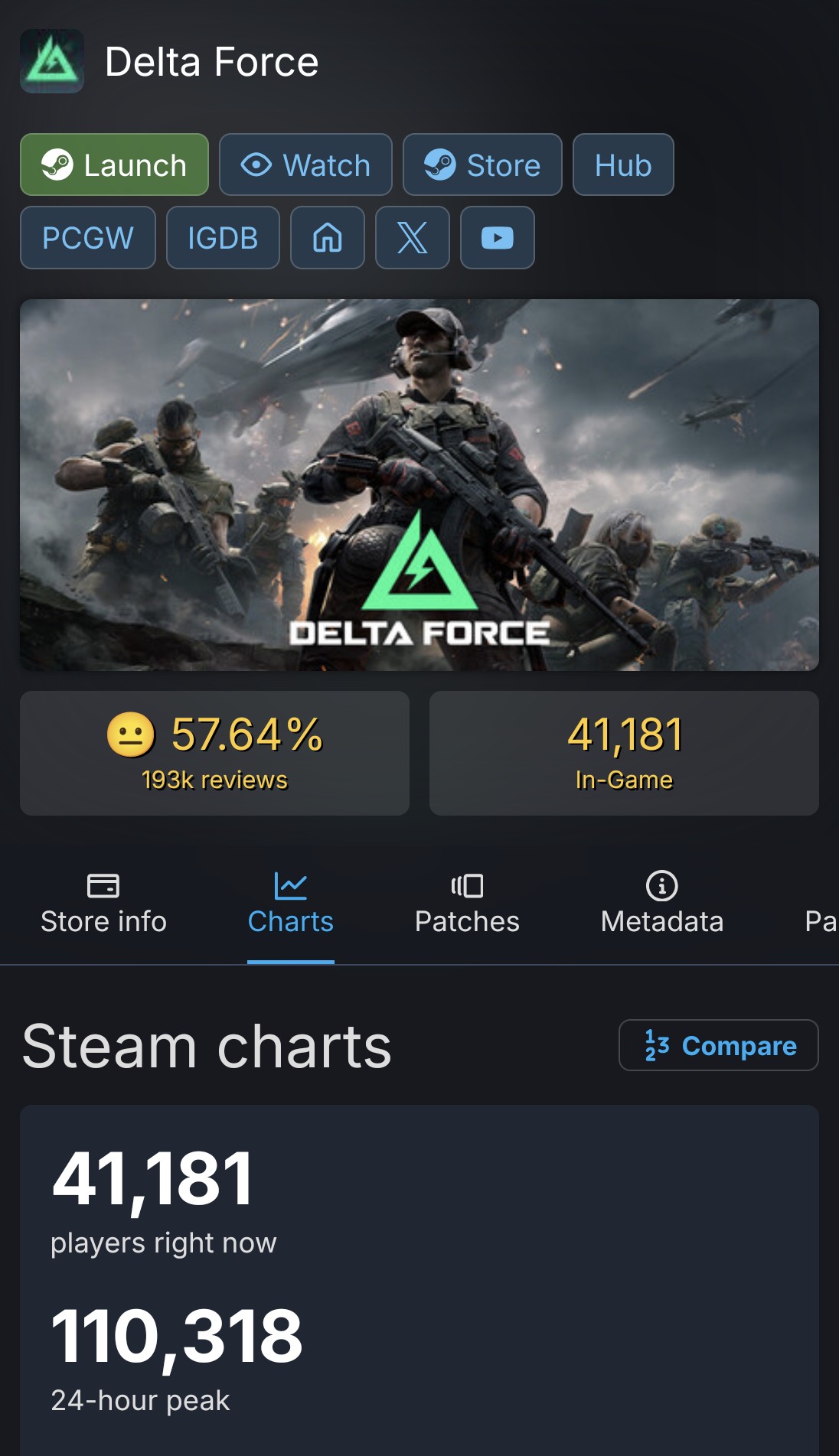The image size is (839, 1456).
Task: Open the 41,181 In-Game card
Action: [x=624, y=753]
